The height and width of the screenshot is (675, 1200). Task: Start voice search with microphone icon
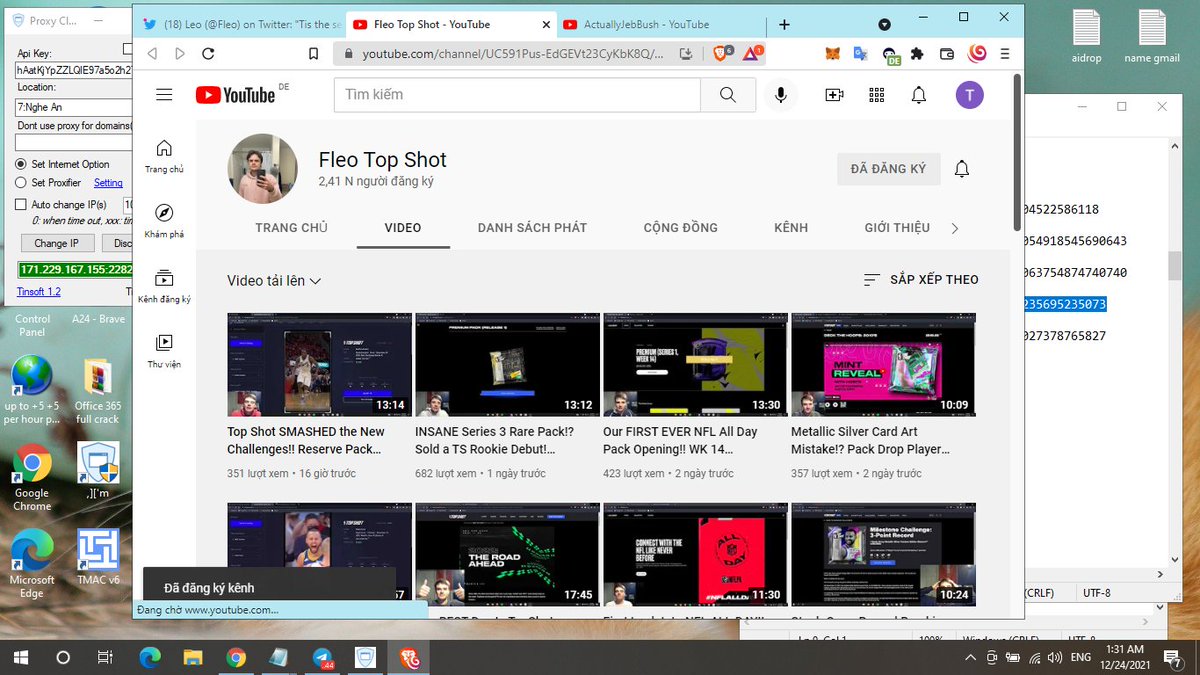[780, 95]
